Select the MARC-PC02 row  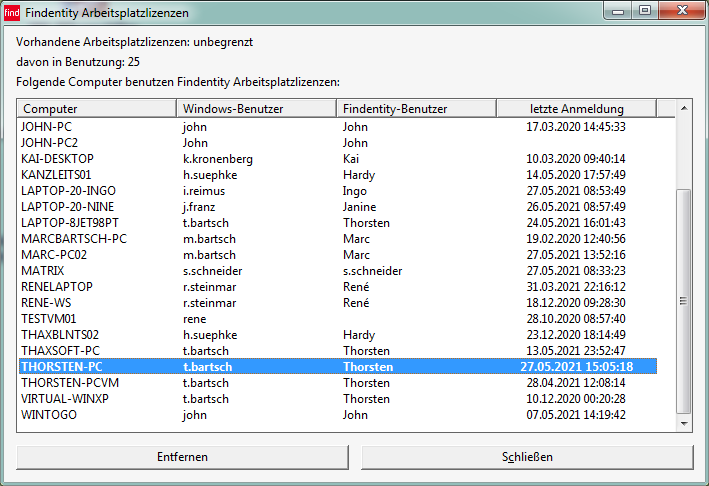(338, 255)
